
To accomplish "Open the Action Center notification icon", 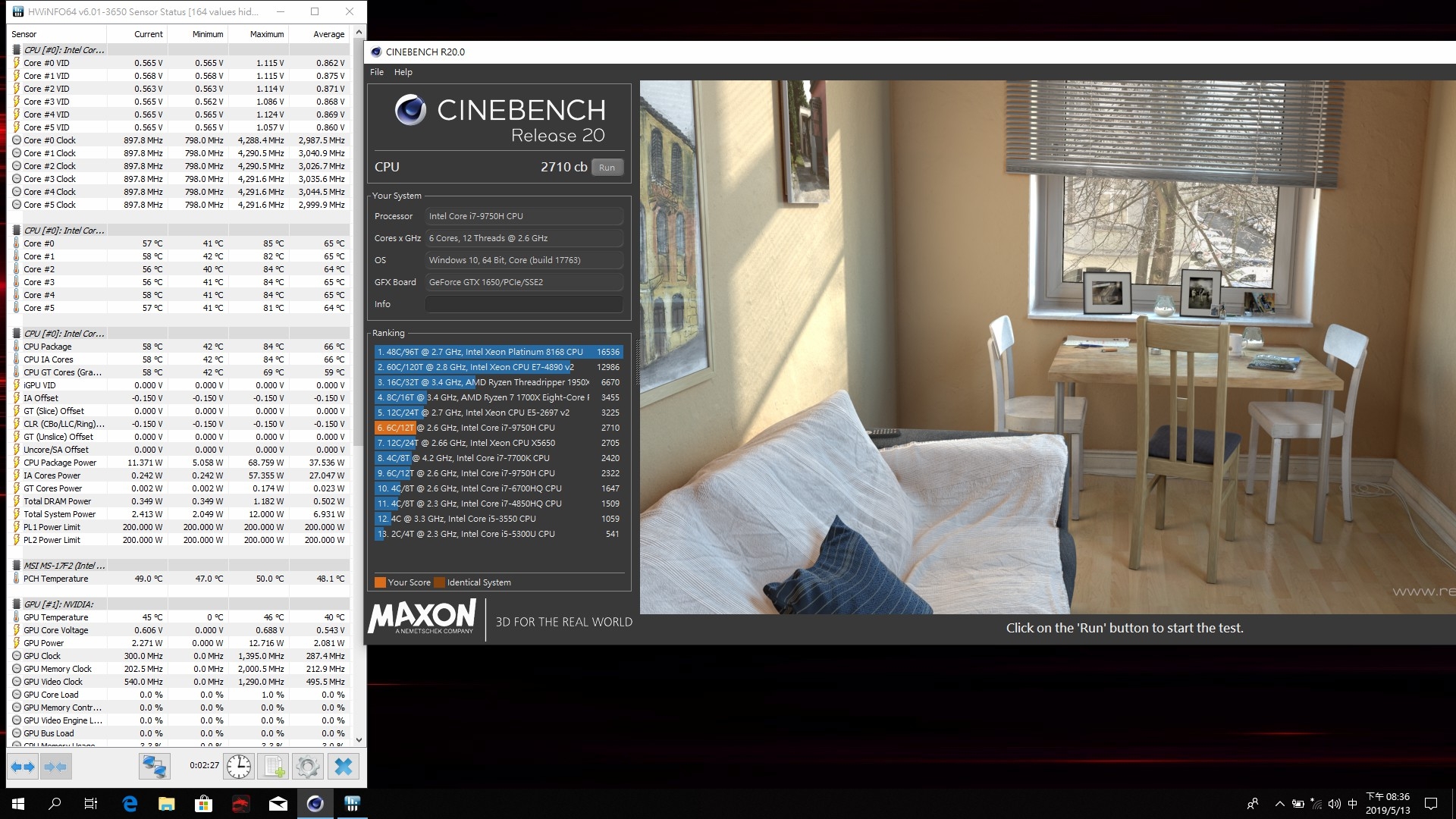I will 1431,804.
